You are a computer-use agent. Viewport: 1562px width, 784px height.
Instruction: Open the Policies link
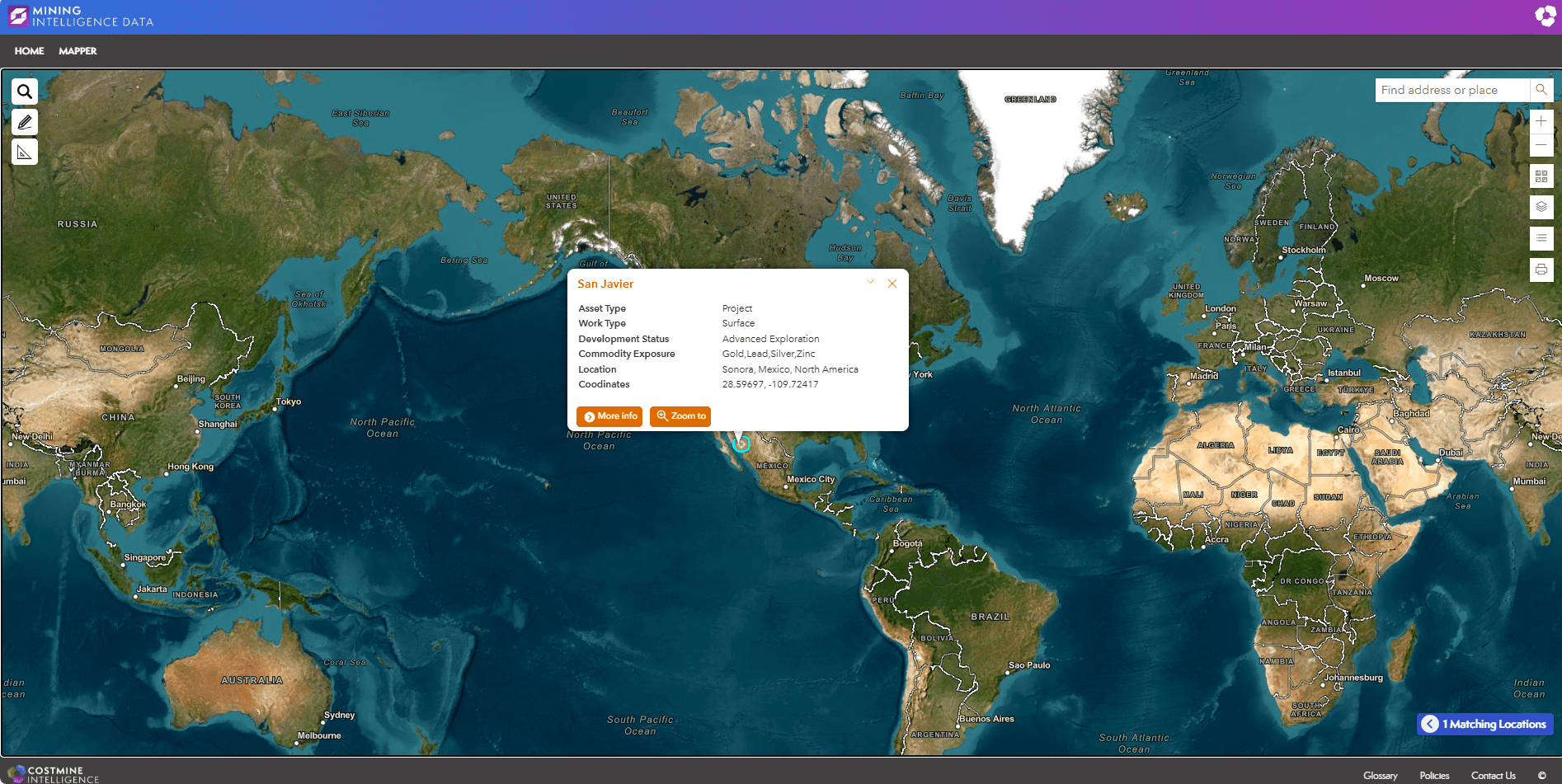point(1434,776)
